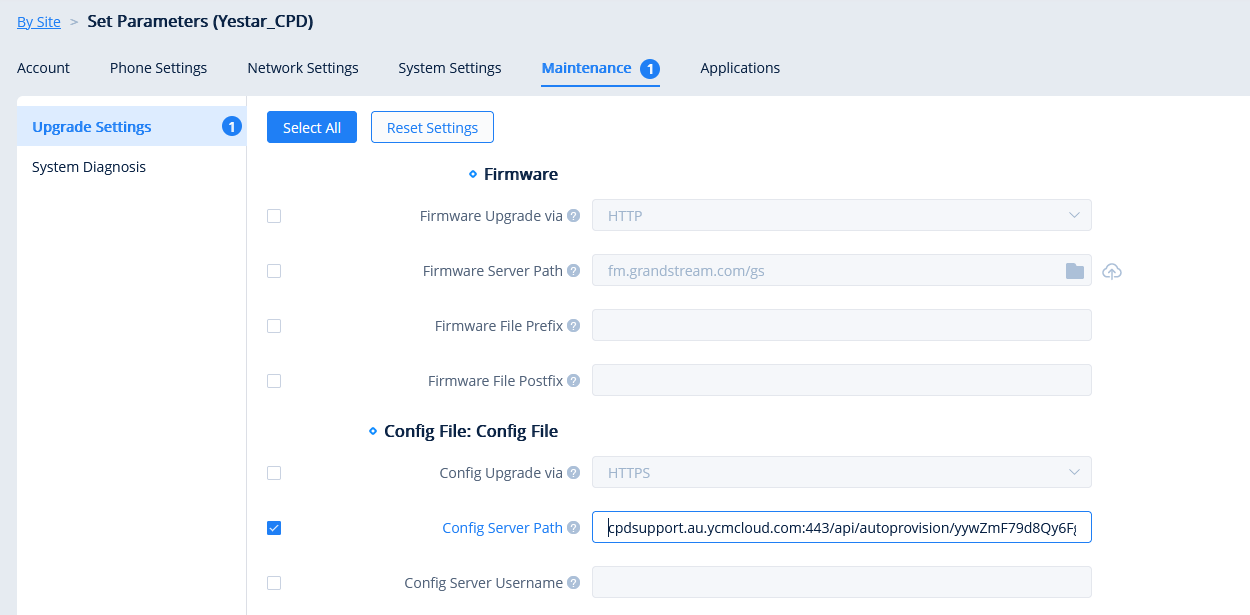Viewport: 1250px width, 615px height.
Task: Switch to the Network Settings tab
Action: [x=303, y=68]
